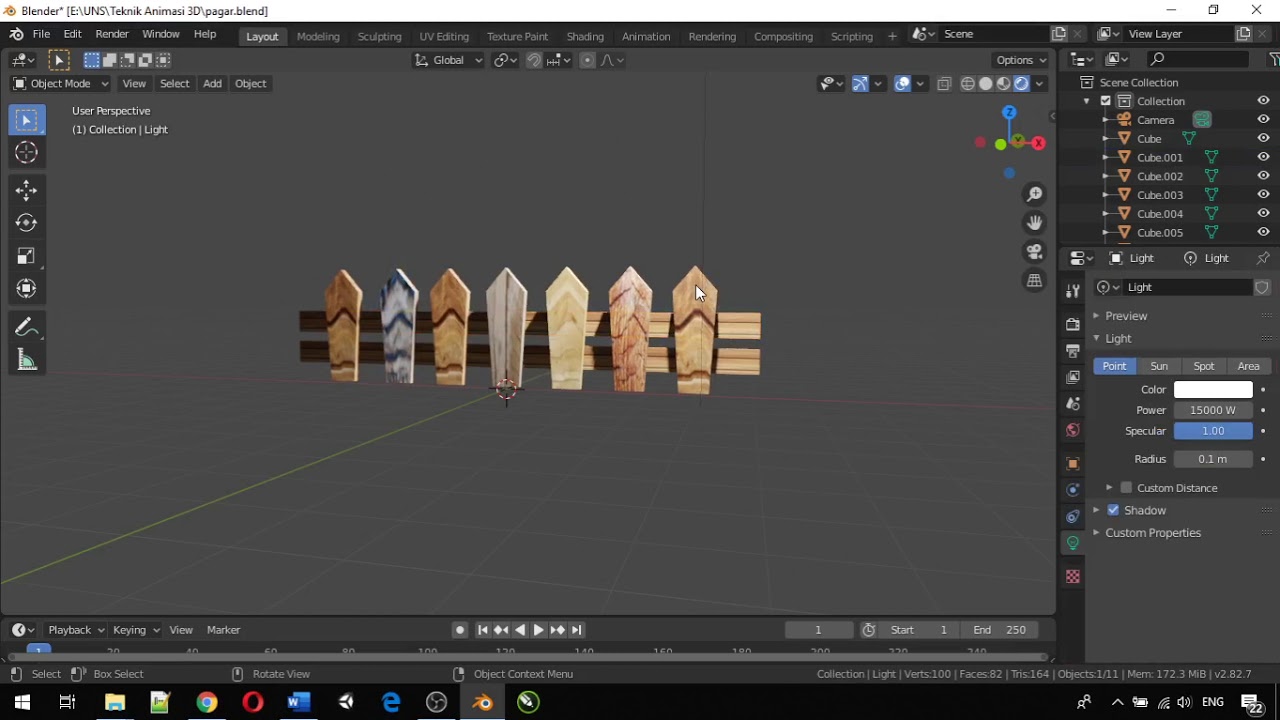The width and height of the screenshot is (1280, 720).
Task: Activate the Scale tool
Action: point(27,256)
